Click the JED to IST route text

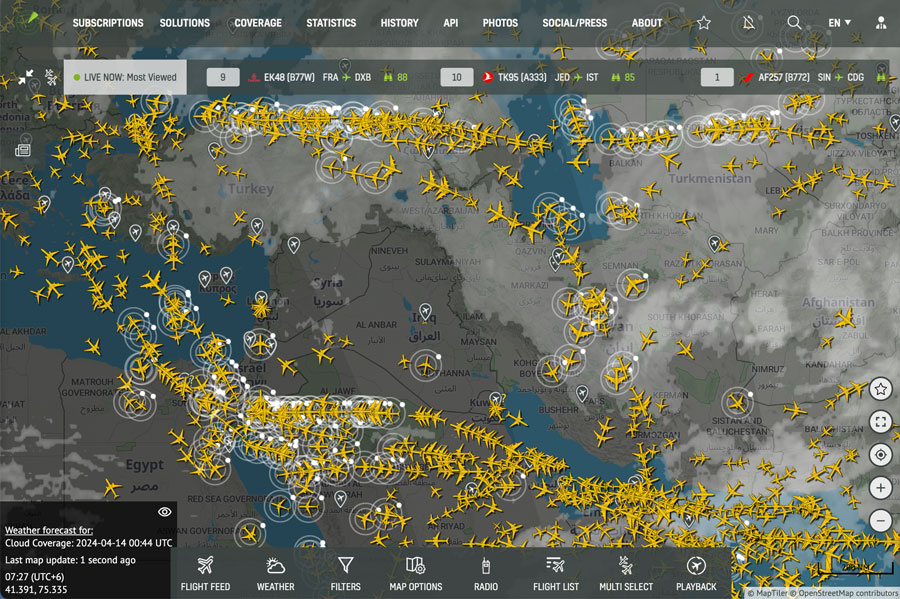(576, 77)
